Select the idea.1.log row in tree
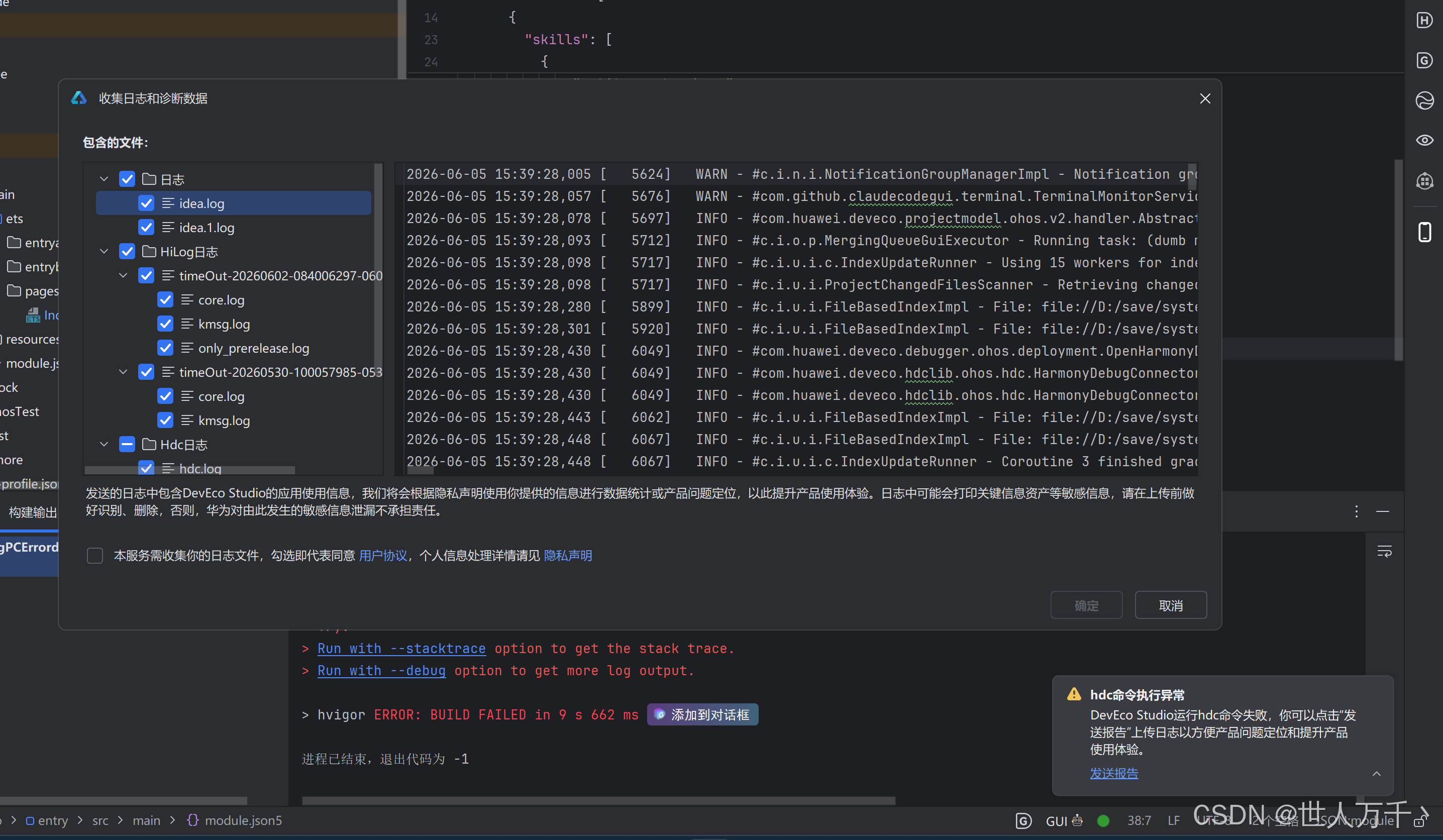1443x840 pixels. [x=234, y=227]
